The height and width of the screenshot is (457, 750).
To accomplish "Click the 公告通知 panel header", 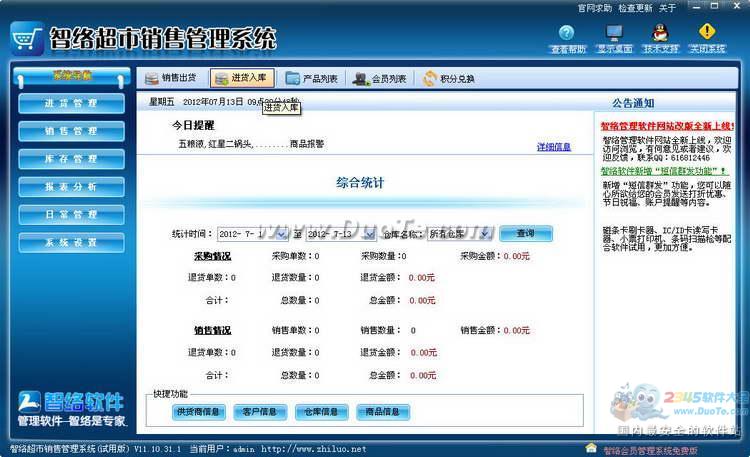I will coord(633,103).
